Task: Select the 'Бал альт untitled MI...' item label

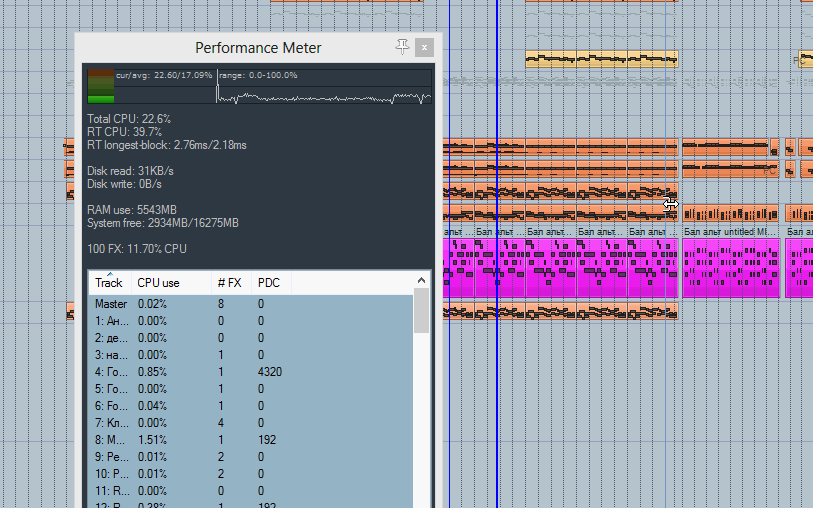Action: coord(731,232)
